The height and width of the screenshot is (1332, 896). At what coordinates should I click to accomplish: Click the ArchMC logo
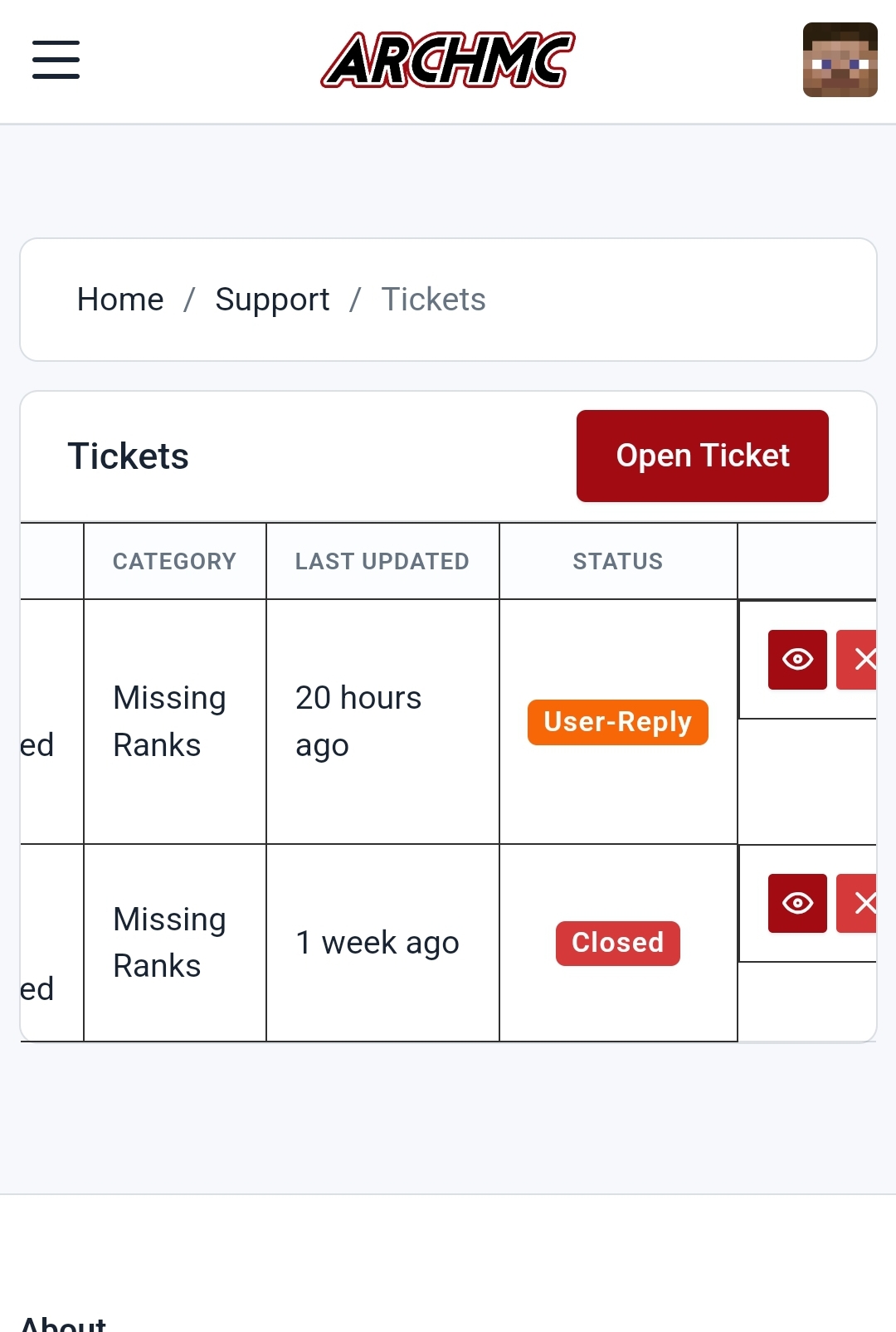[448, 60]
